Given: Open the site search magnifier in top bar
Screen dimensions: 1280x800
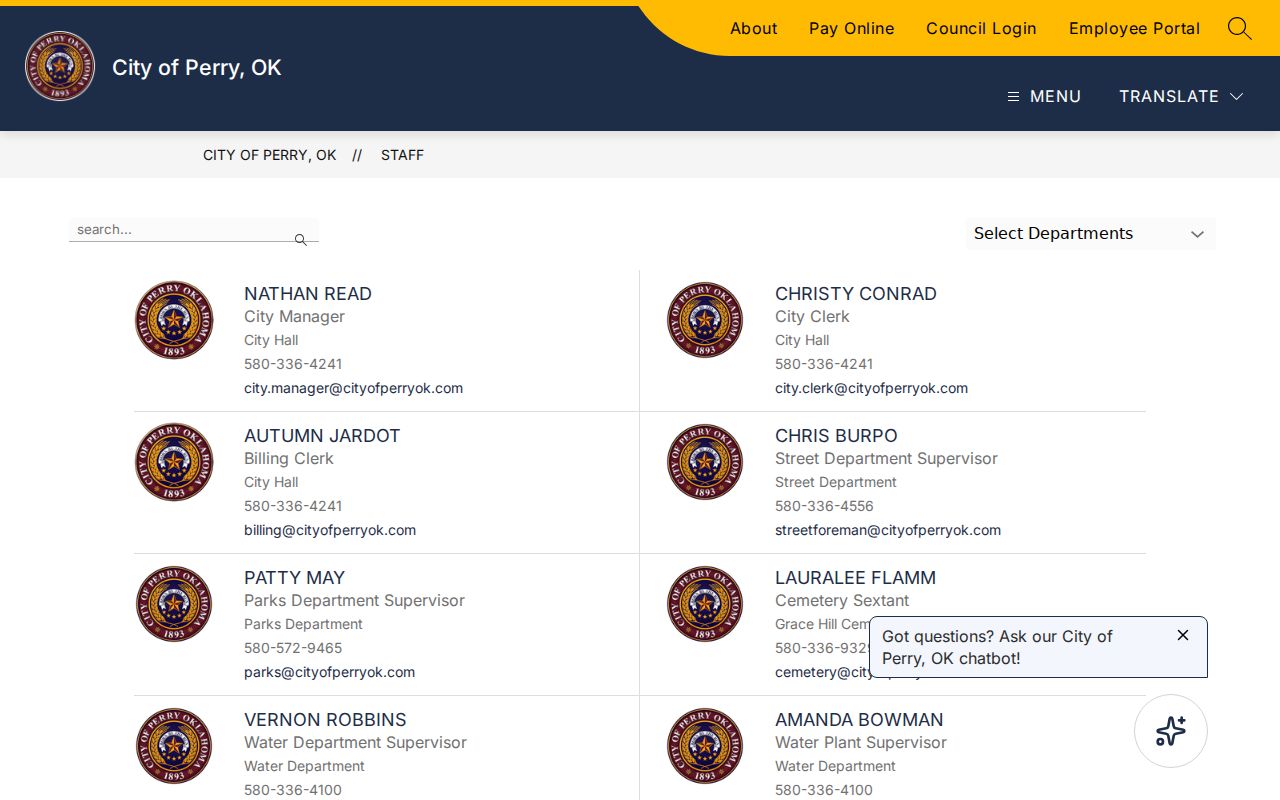Looking at the screenshot, I should point(1239,28).
